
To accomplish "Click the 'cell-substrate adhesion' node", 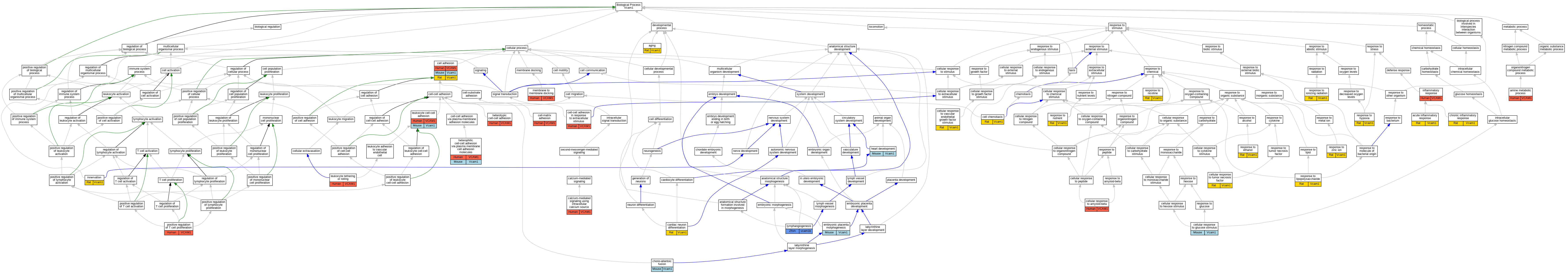I will [x=472, y=94].
